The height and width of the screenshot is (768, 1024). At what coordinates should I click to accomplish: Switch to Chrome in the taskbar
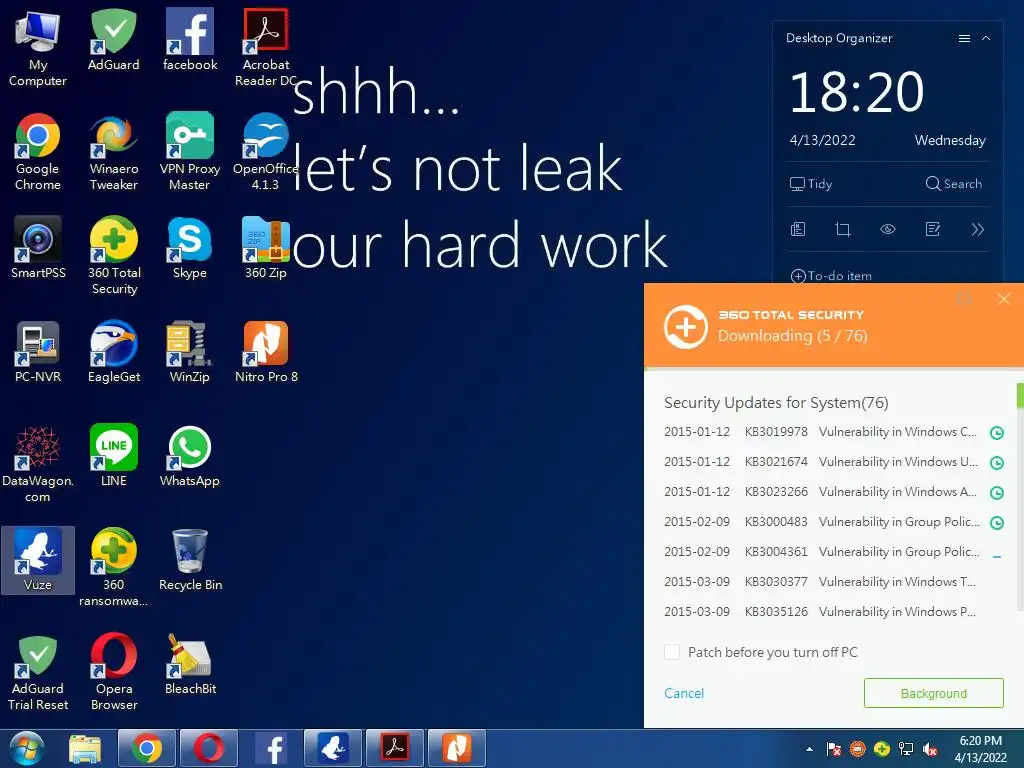[147, 748]
